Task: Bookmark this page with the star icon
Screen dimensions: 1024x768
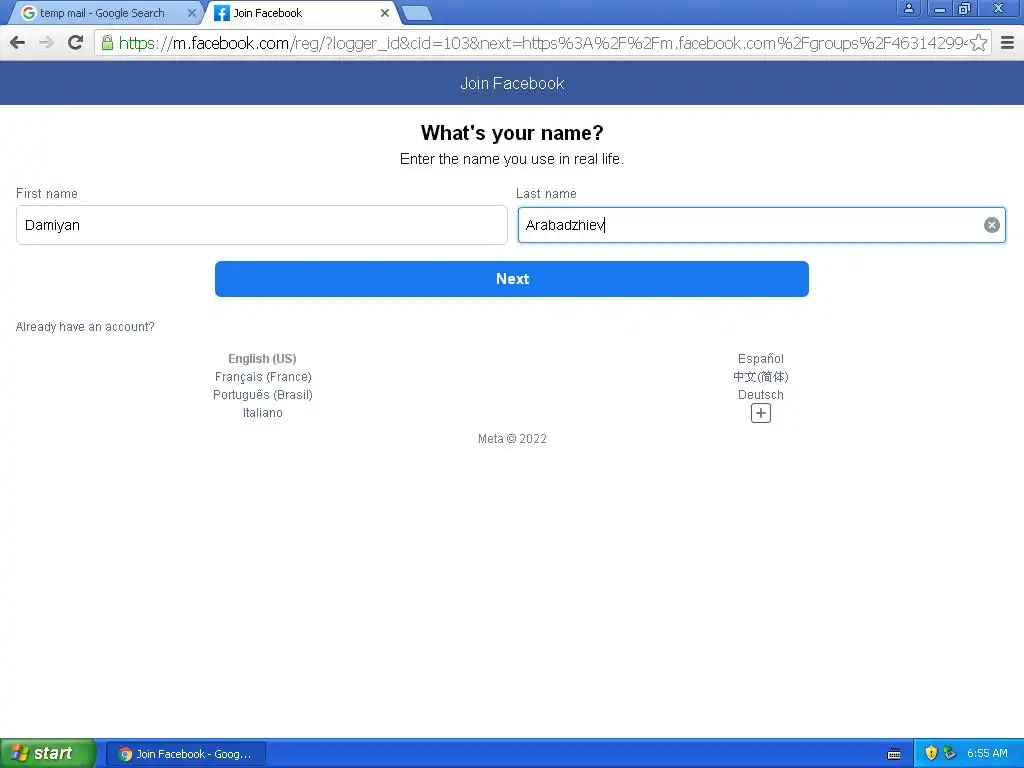Action: (978, 43)
